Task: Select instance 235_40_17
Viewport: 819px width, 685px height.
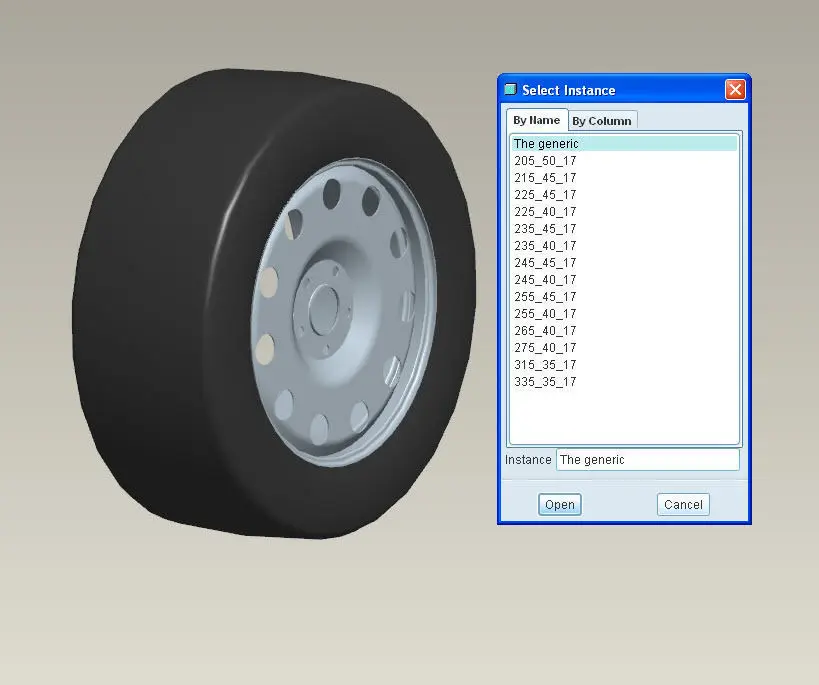Action: [x=624, y=246]
